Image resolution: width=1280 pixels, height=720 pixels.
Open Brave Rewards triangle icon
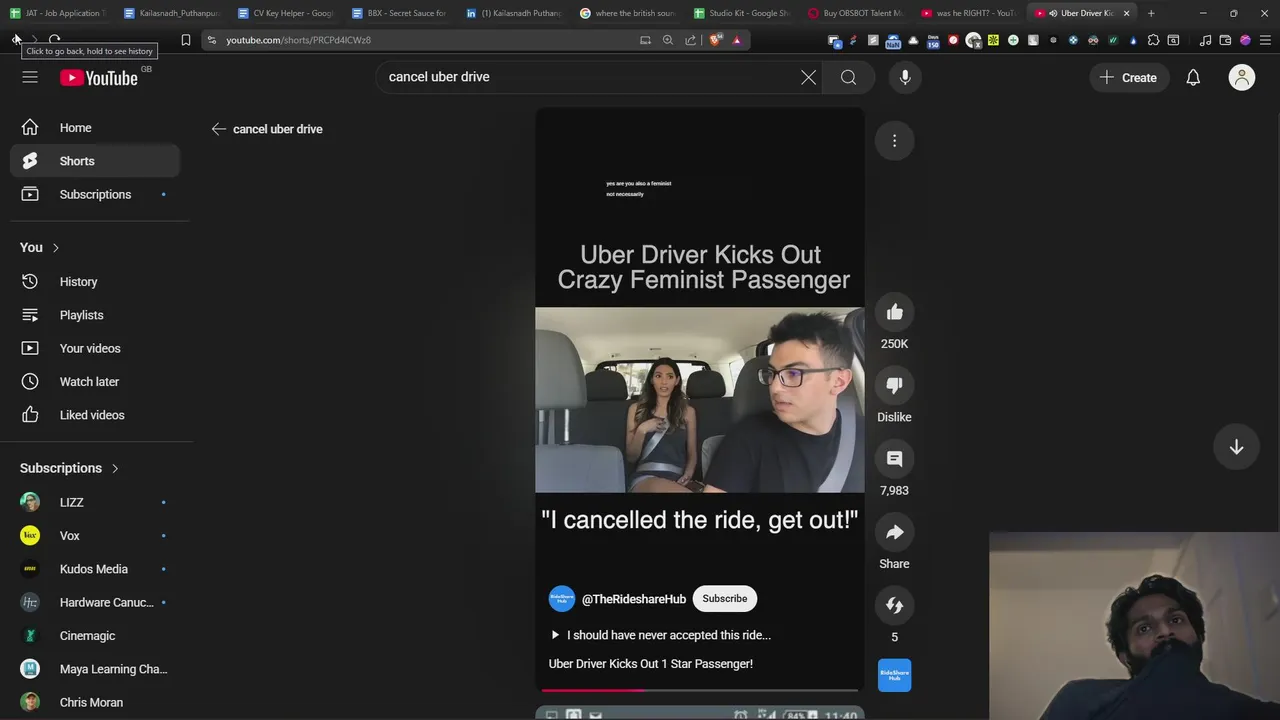[x=737, y=40]
